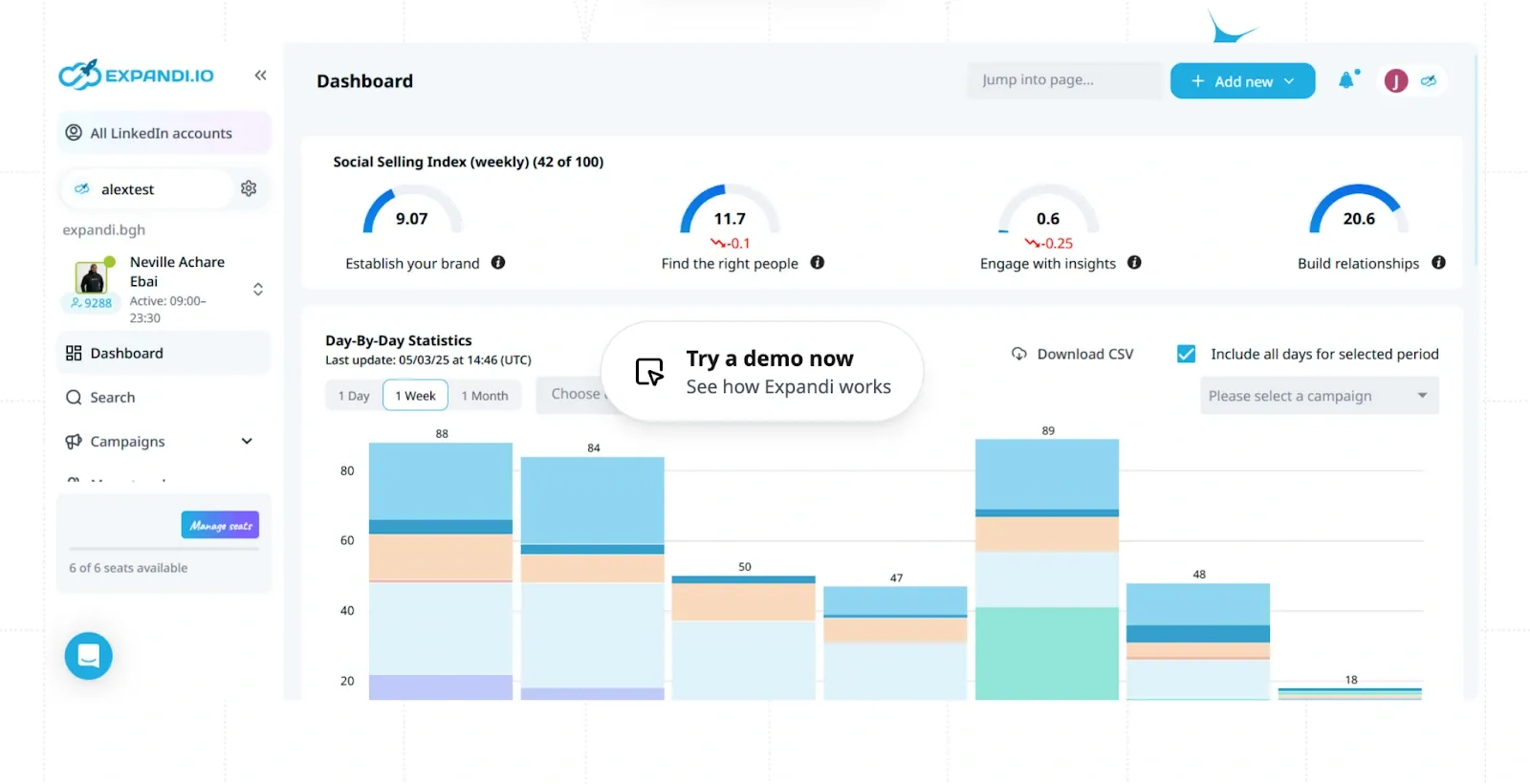Open Campaigns in sidebar

coord(164,442)
